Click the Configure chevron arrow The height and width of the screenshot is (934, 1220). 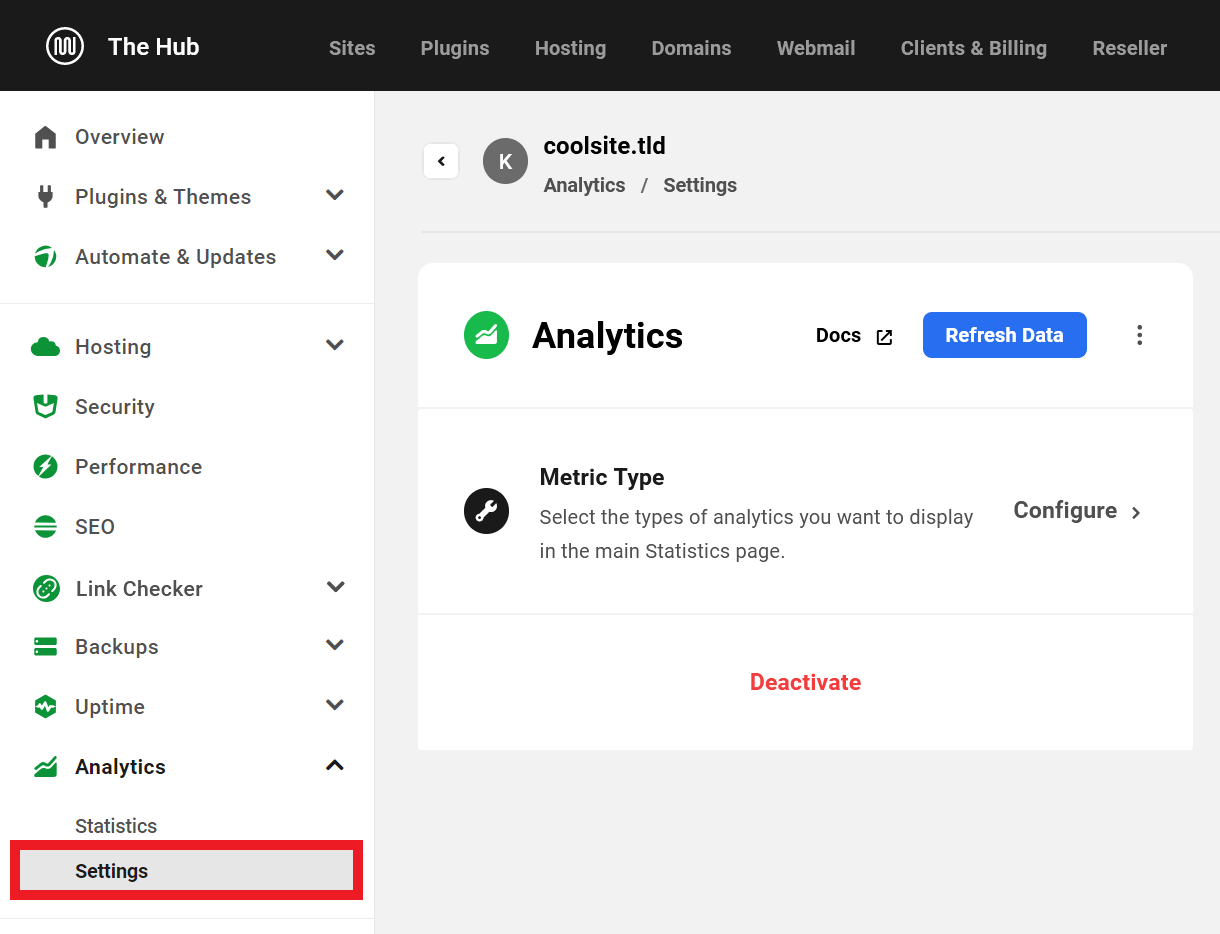(x=1136, y=512)
